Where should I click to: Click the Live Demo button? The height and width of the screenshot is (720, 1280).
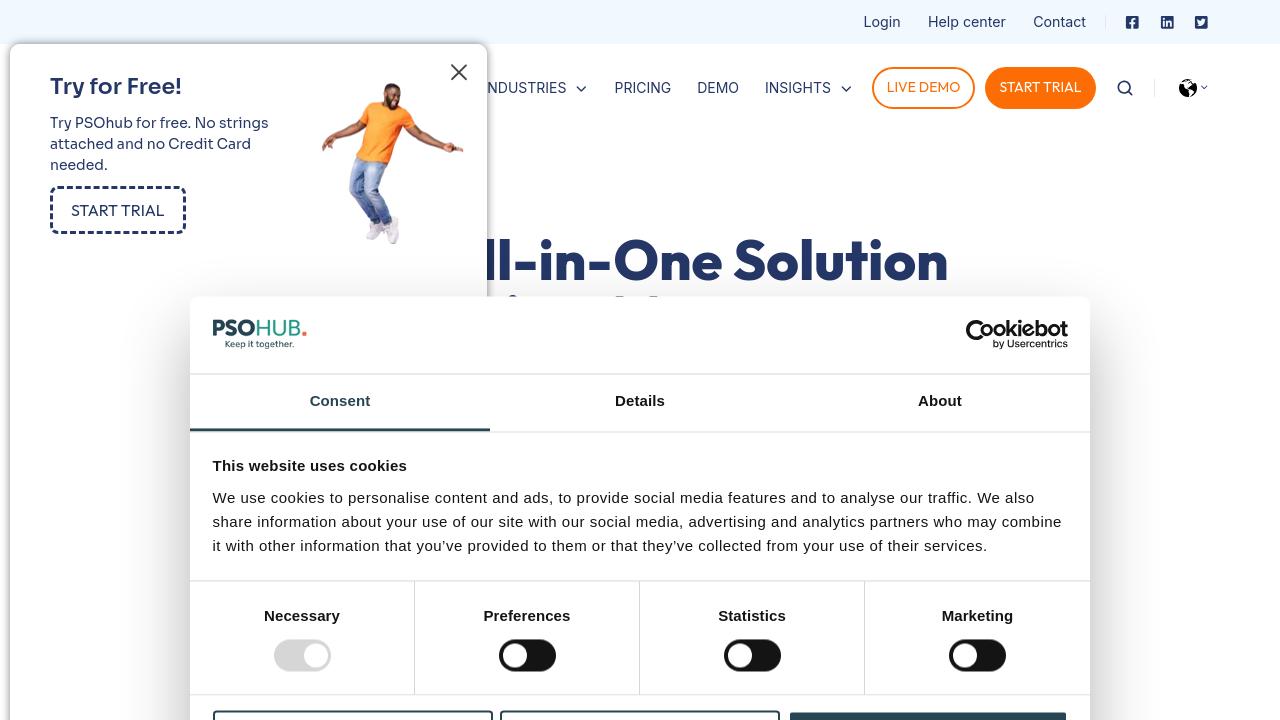923,88
